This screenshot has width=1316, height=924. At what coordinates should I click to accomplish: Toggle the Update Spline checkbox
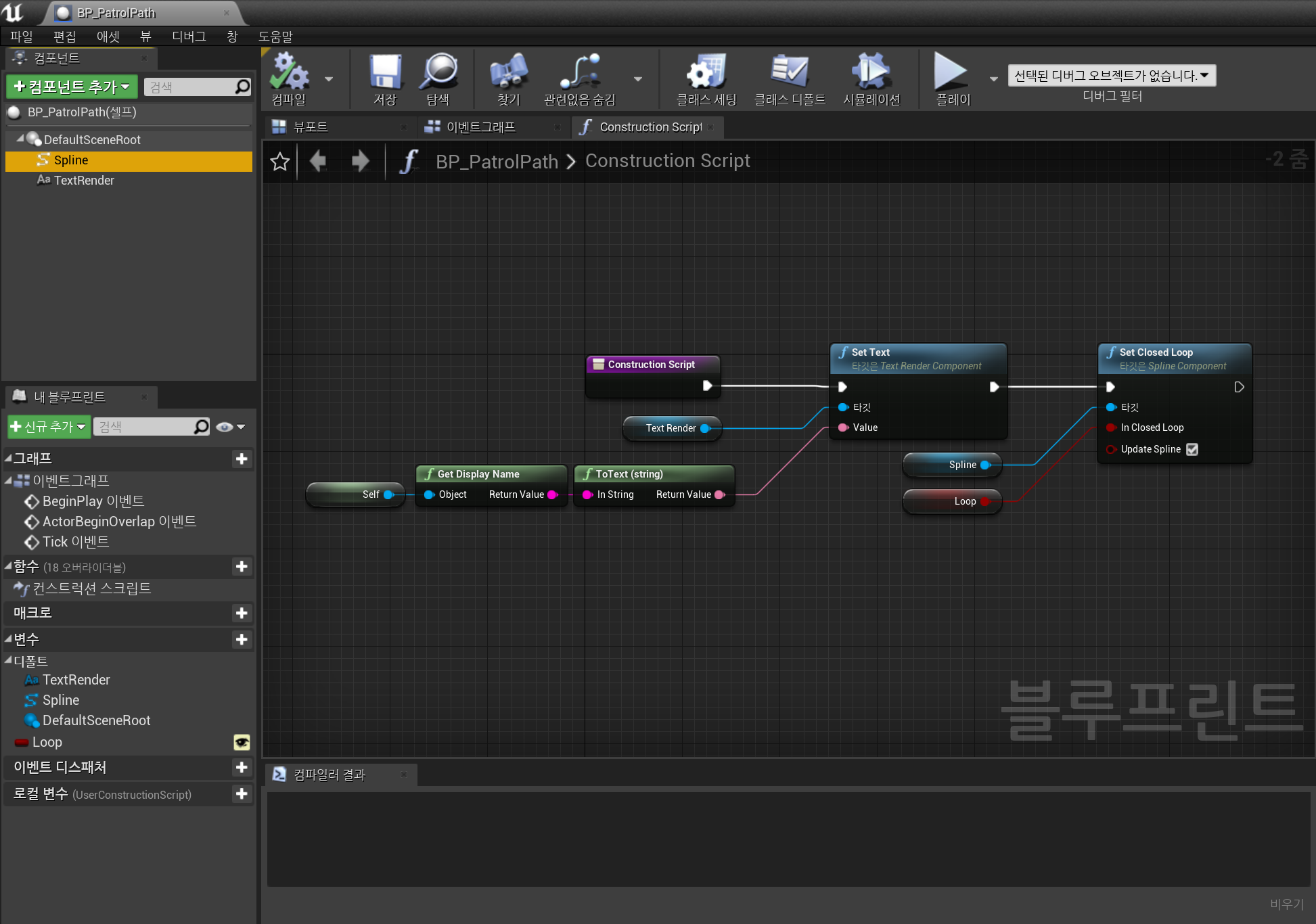coord(1192,449)
